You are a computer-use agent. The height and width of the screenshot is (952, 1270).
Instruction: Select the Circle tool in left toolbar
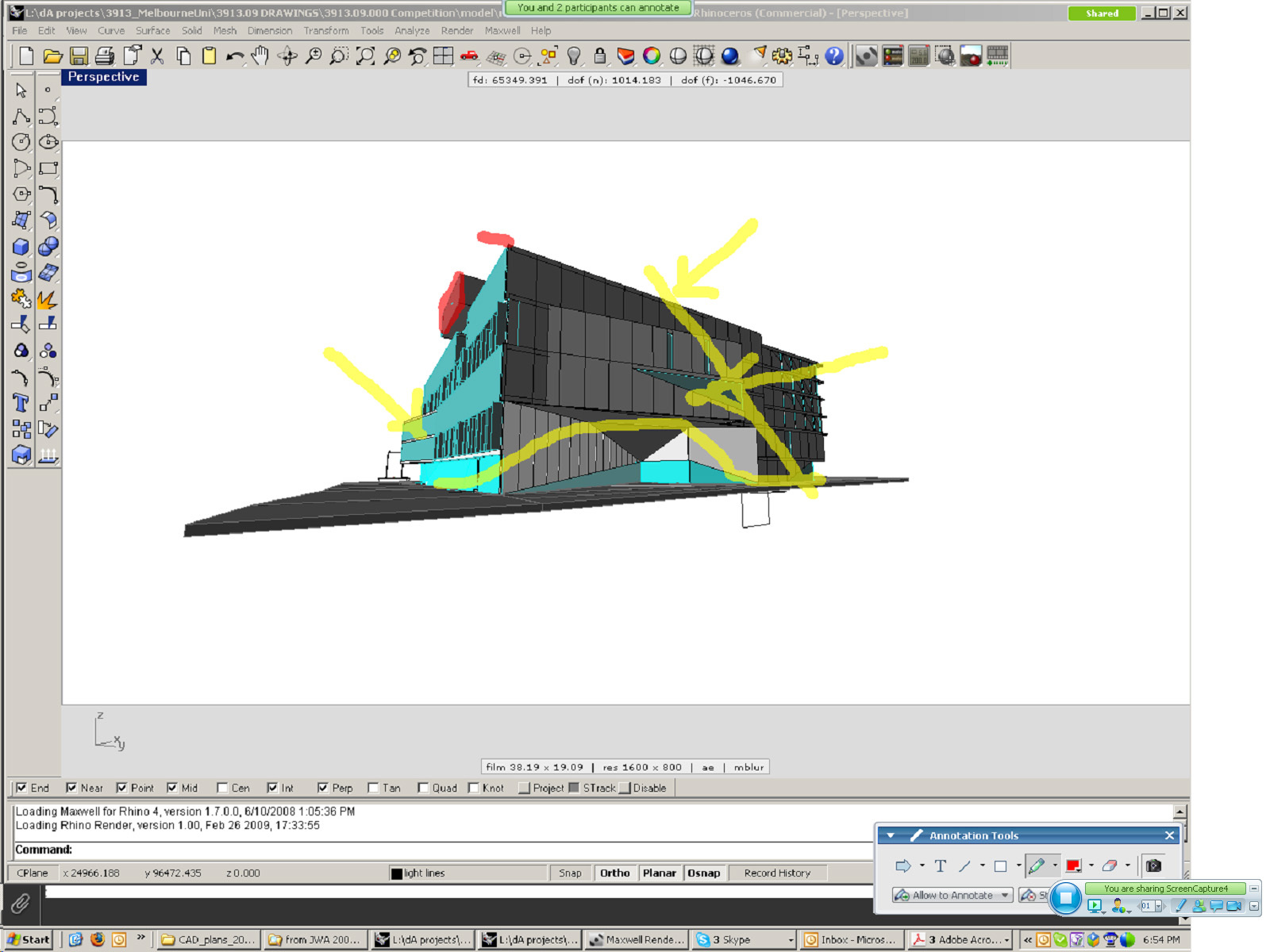coord(21,142)
